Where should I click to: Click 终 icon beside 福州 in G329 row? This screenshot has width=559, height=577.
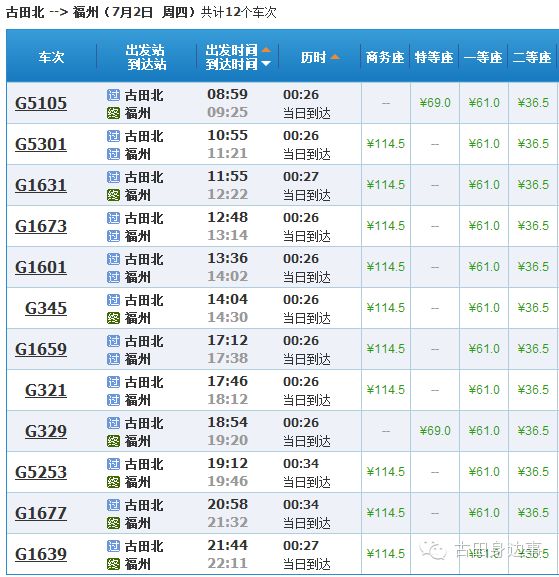(x=113, y=441)
